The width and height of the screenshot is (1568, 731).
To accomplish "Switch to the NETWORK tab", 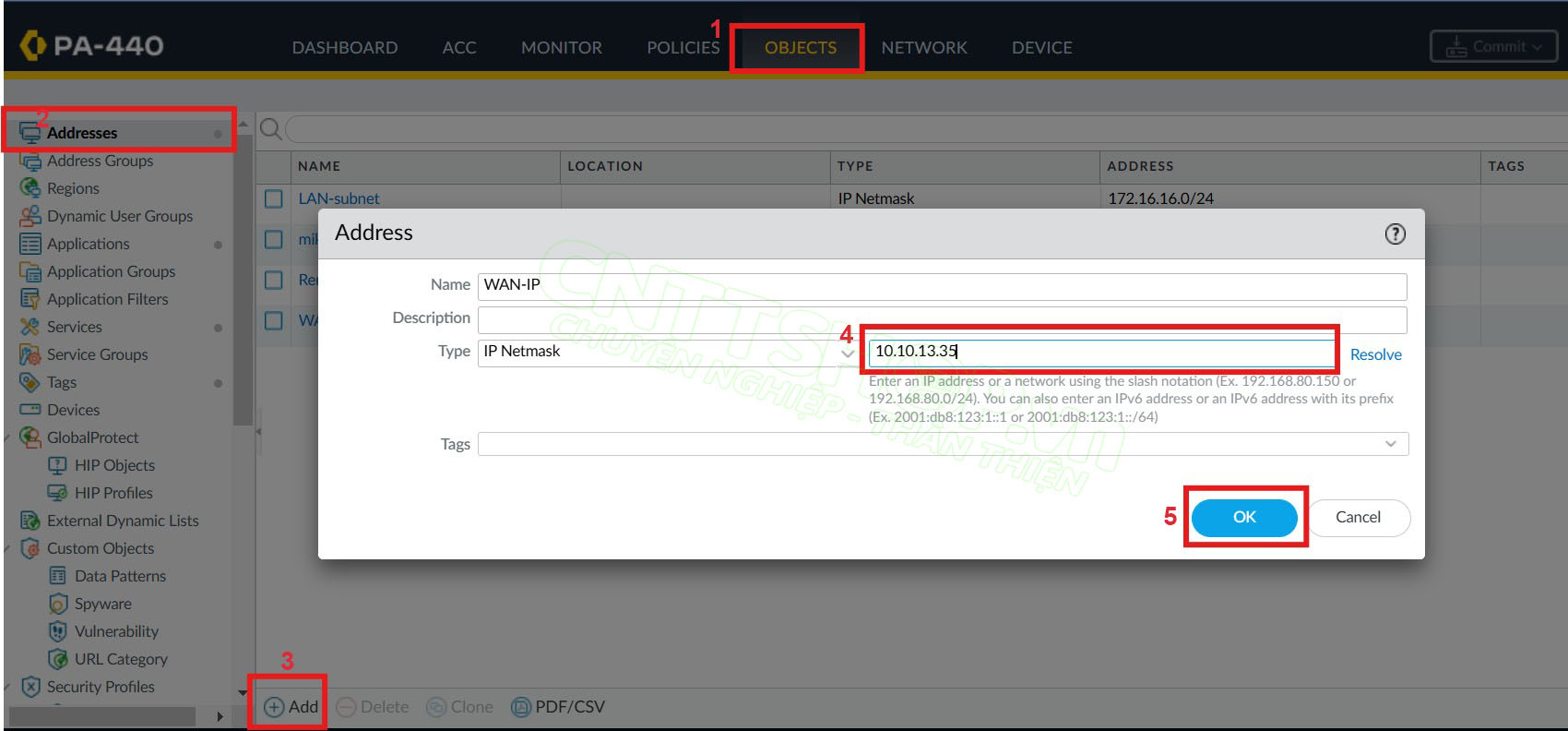I will click(x=923, y=48).
